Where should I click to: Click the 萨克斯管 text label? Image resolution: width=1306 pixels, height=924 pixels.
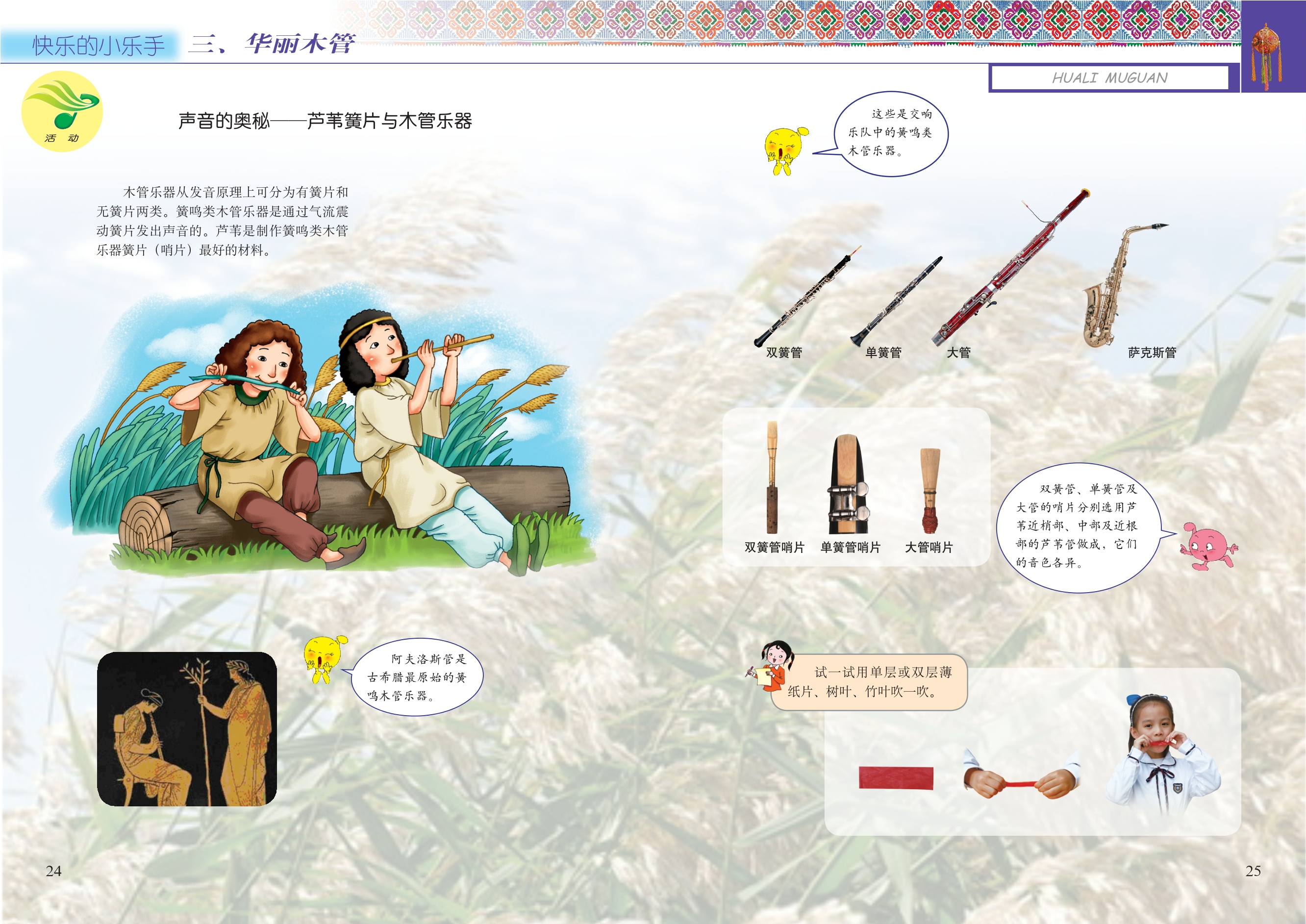click(x=1152, y=353)
